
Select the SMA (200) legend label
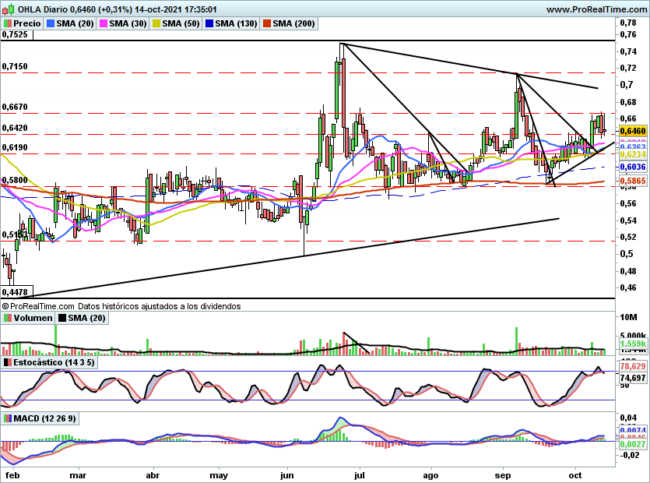(293, 24)
